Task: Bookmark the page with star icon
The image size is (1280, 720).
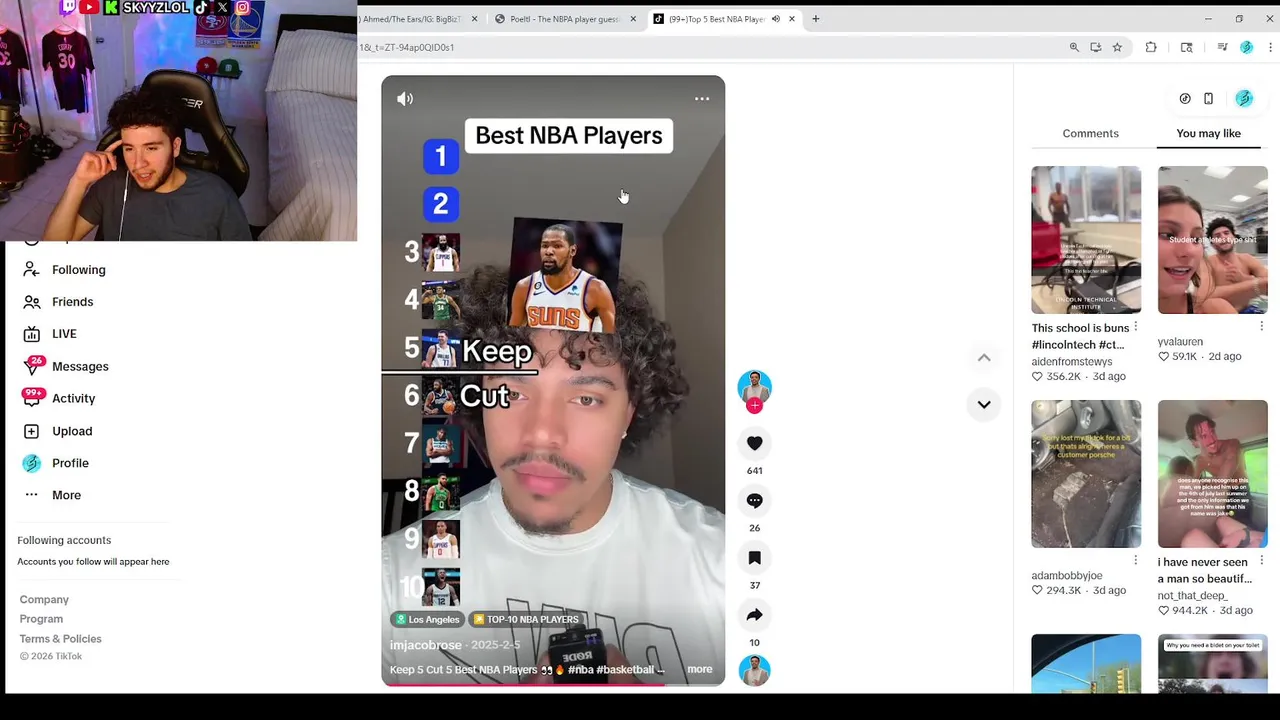Action: click(x=1117, y=47)
